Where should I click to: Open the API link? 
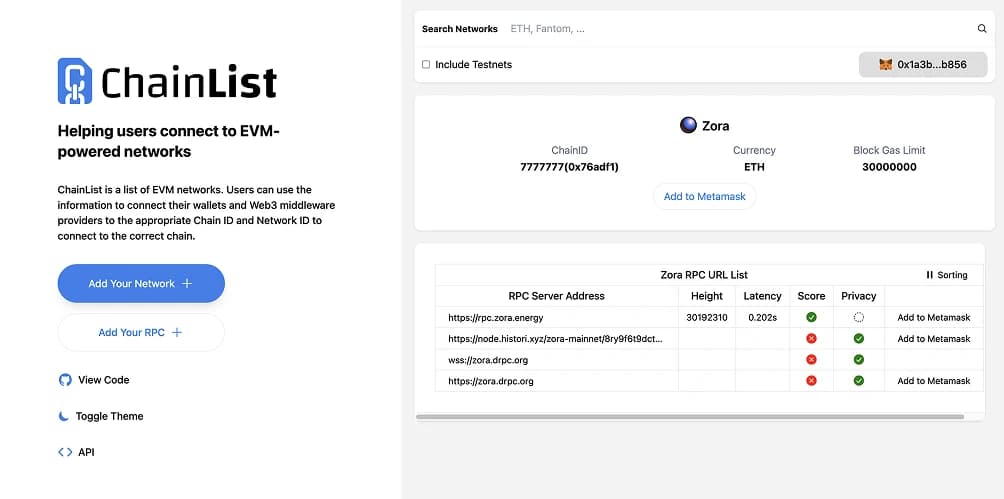click(x=76, y=452)
